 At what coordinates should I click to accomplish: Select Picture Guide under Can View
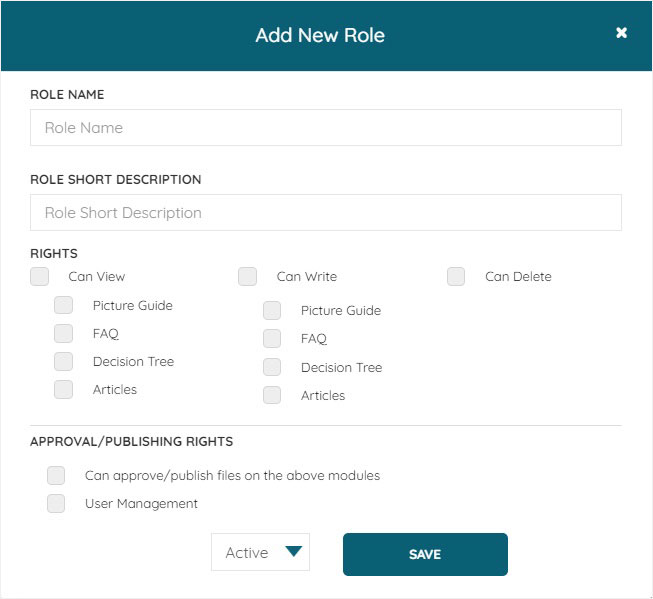coord(63,305)
